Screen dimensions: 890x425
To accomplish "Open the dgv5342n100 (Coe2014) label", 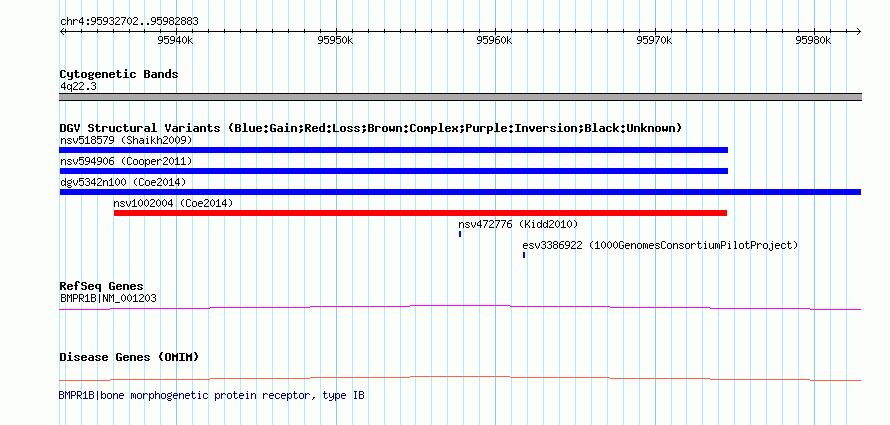I will click(x=123, y=182).
